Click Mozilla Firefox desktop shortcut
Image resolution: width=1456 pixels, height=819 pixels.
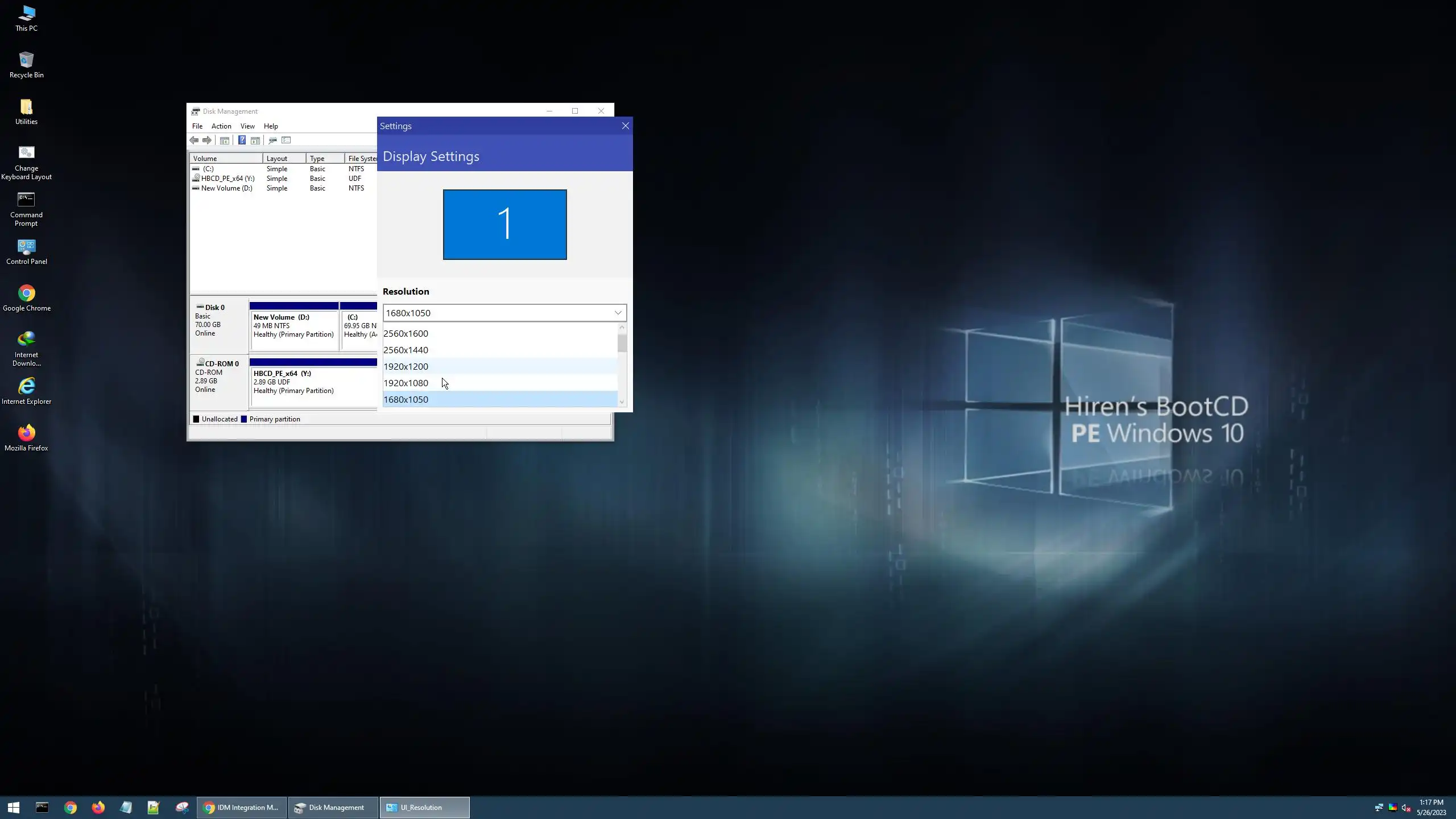[x=26, y=438]
